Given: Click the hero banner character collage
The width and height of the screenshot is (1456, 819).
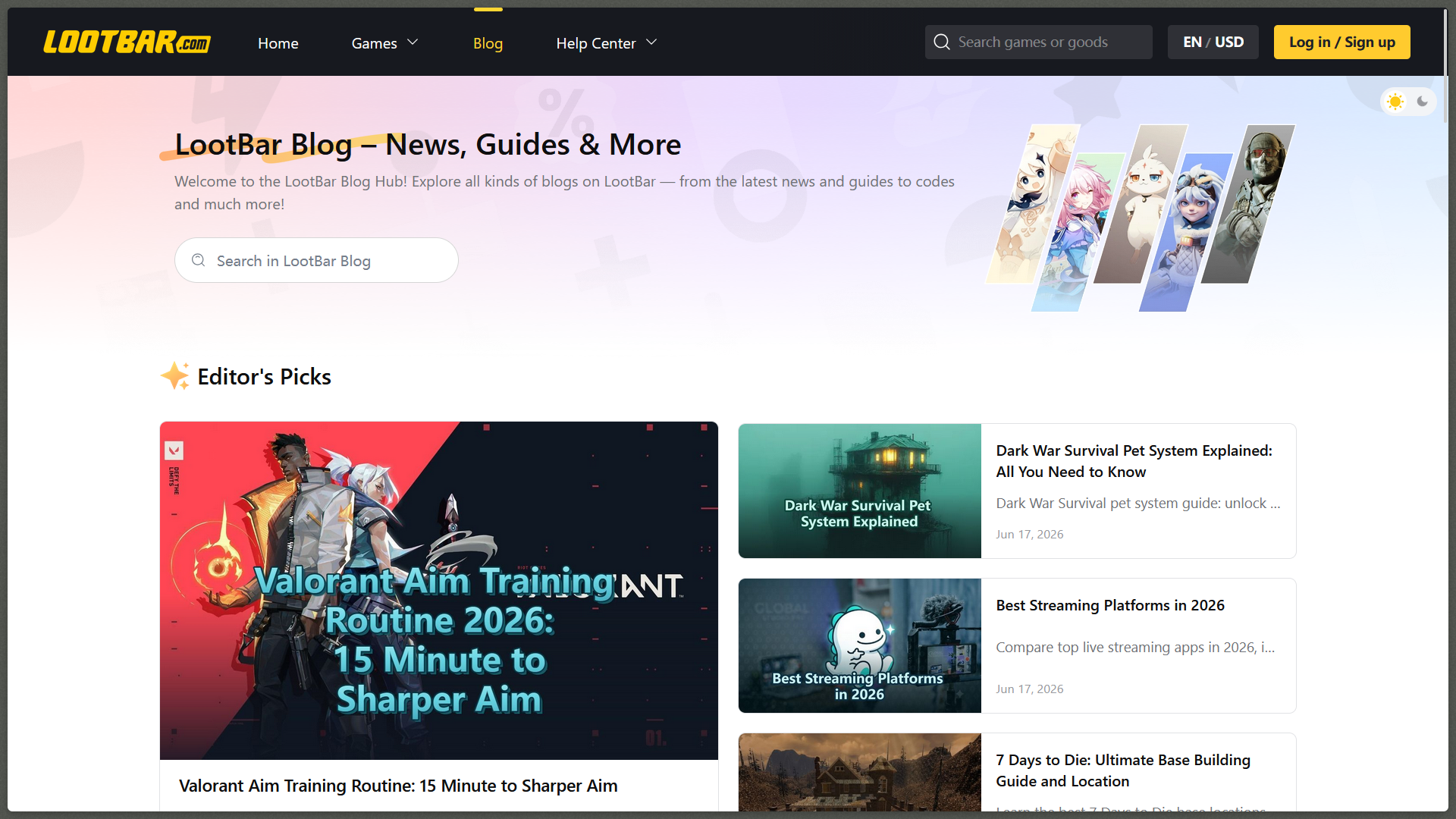Looking at the screenshot, I should point(1141,218).
